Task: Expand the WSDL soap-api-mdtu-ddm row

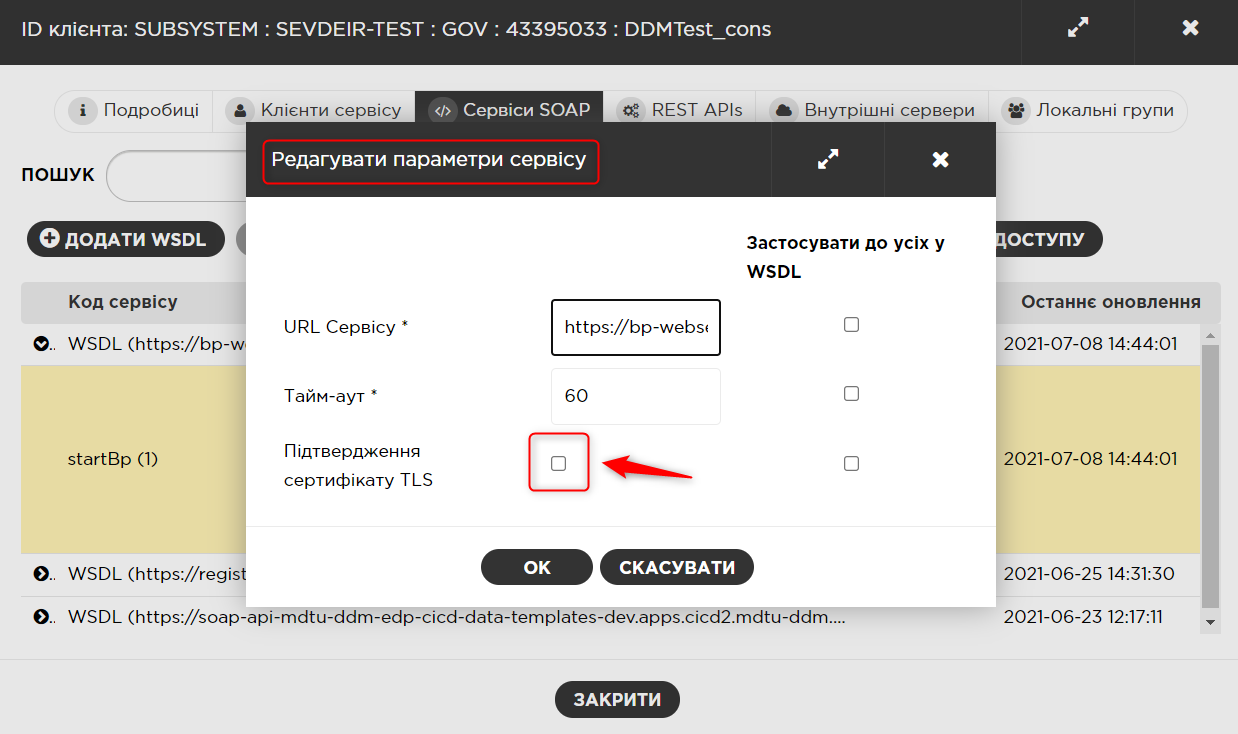Action: 42,617
